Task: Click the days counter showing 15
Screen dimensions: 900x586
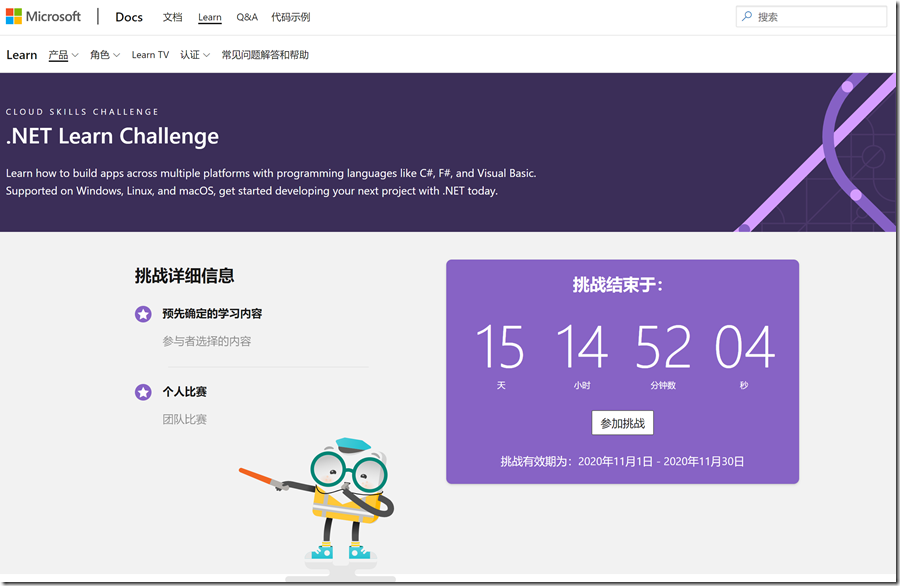Action: (501, 346)
